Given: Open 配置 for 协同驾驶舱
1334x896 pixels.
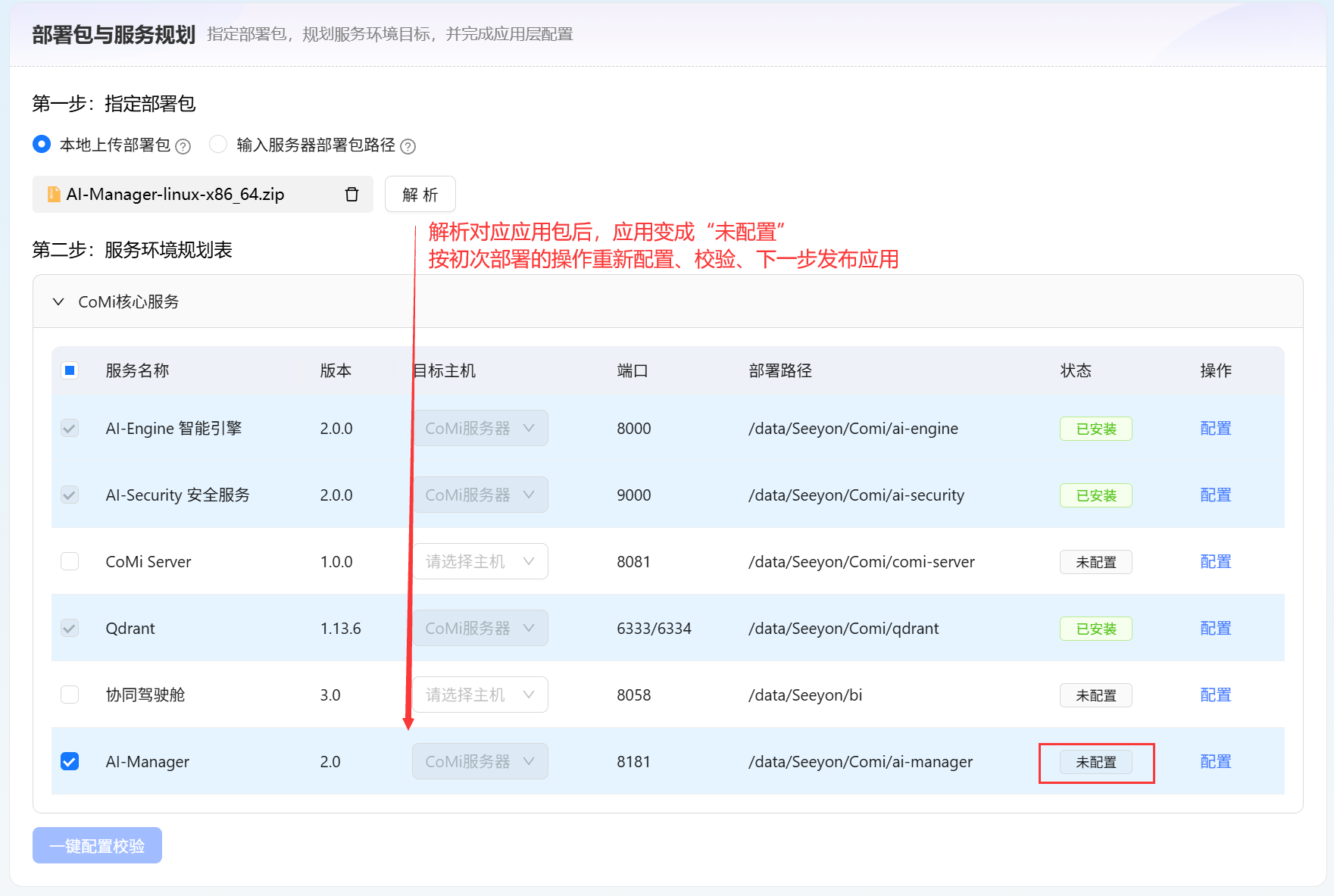Looking at the screenshot, I should coord(1216,695).
